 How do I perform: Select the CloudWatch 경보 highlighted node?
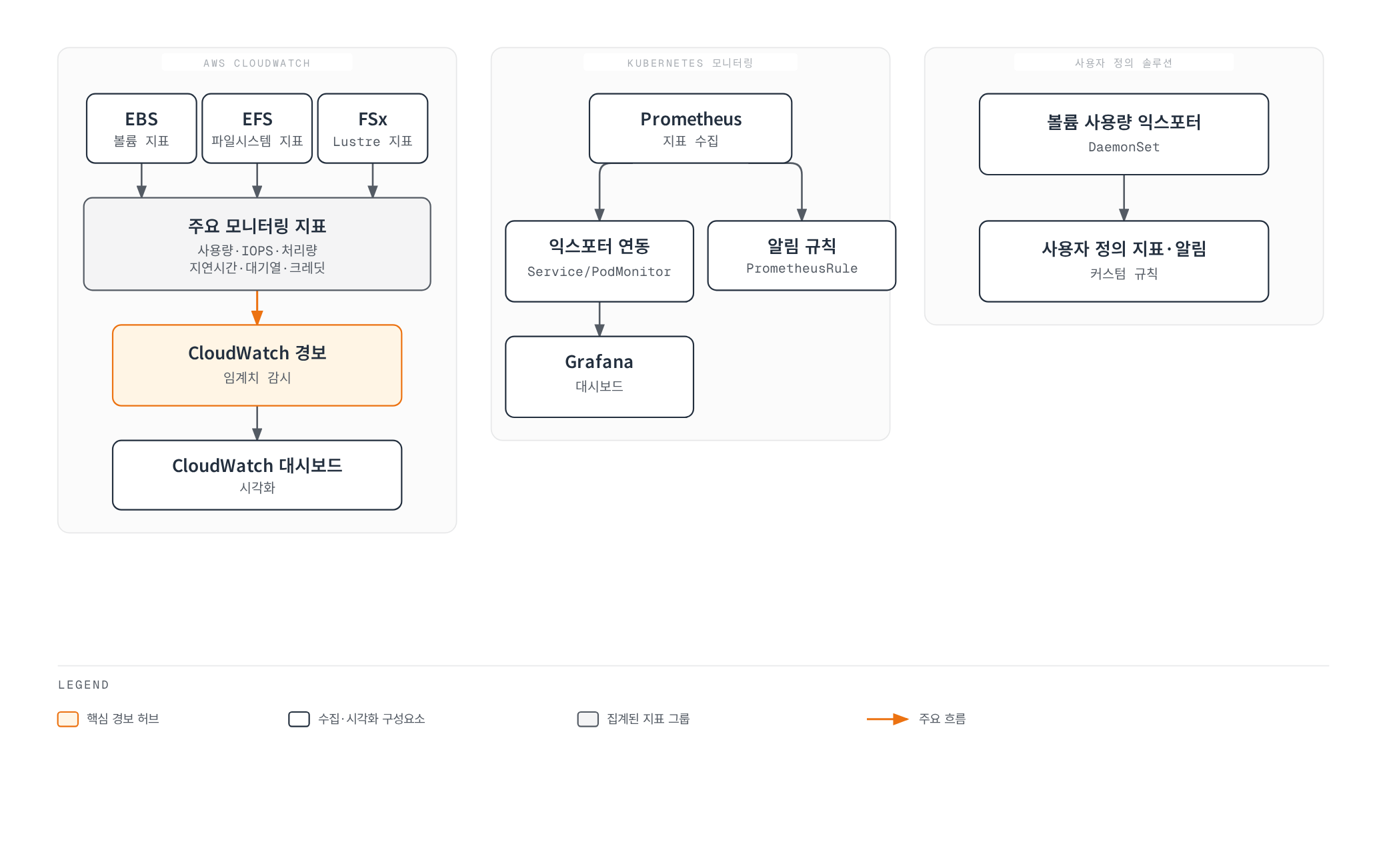pyautogui.click(x=257, y=365)
